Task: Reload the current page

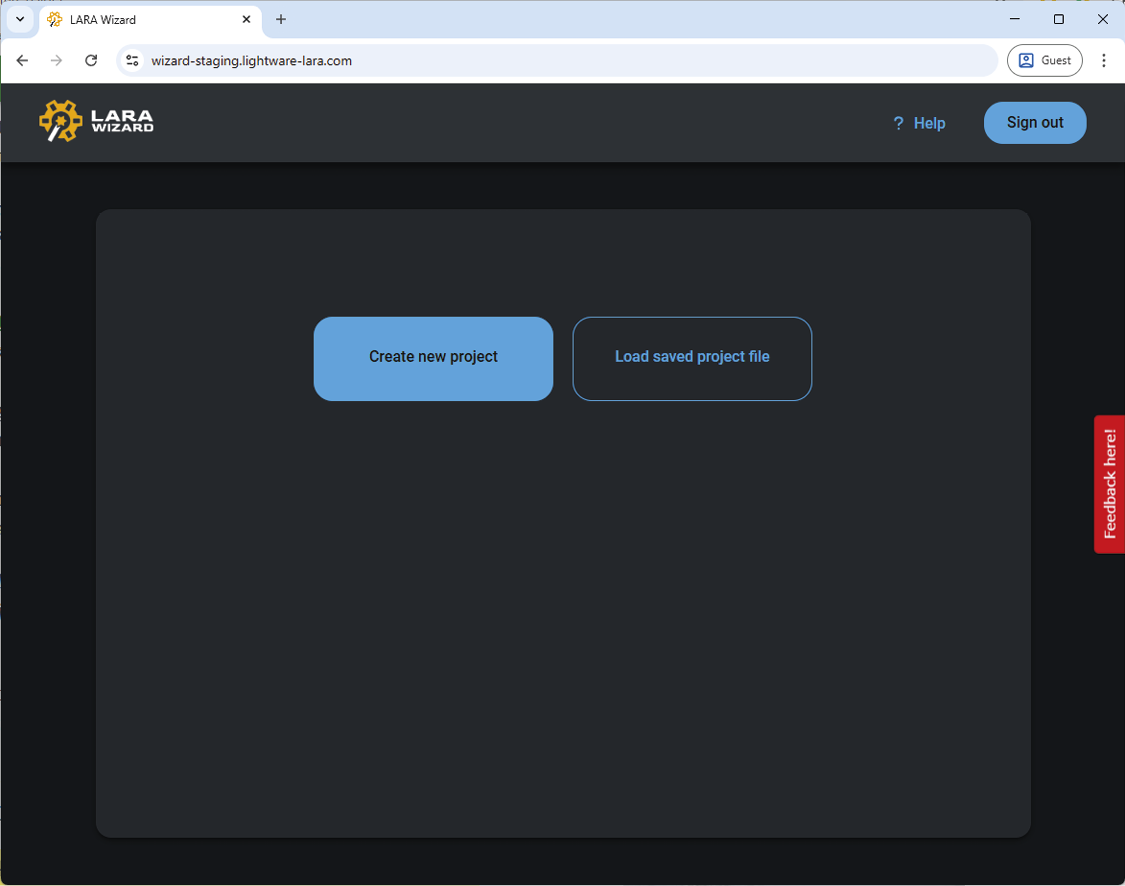Action: point(91,61)
